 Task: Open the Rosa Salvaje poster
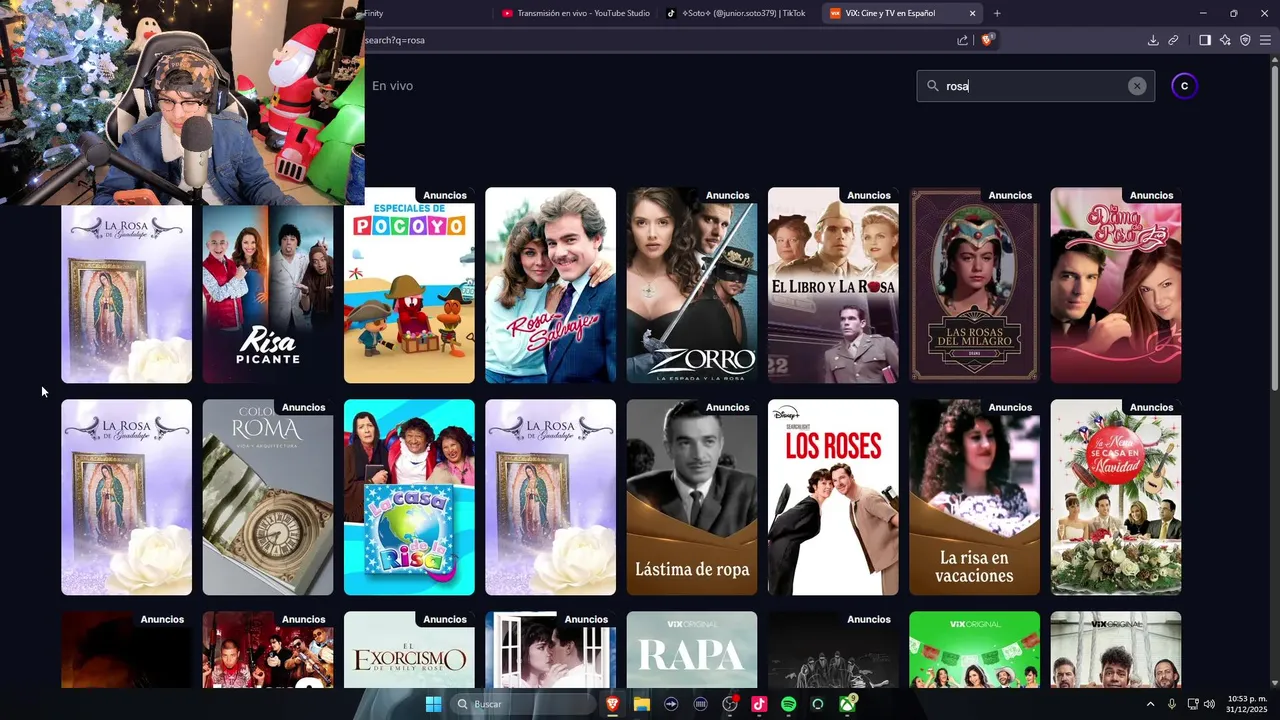point(551,285)
